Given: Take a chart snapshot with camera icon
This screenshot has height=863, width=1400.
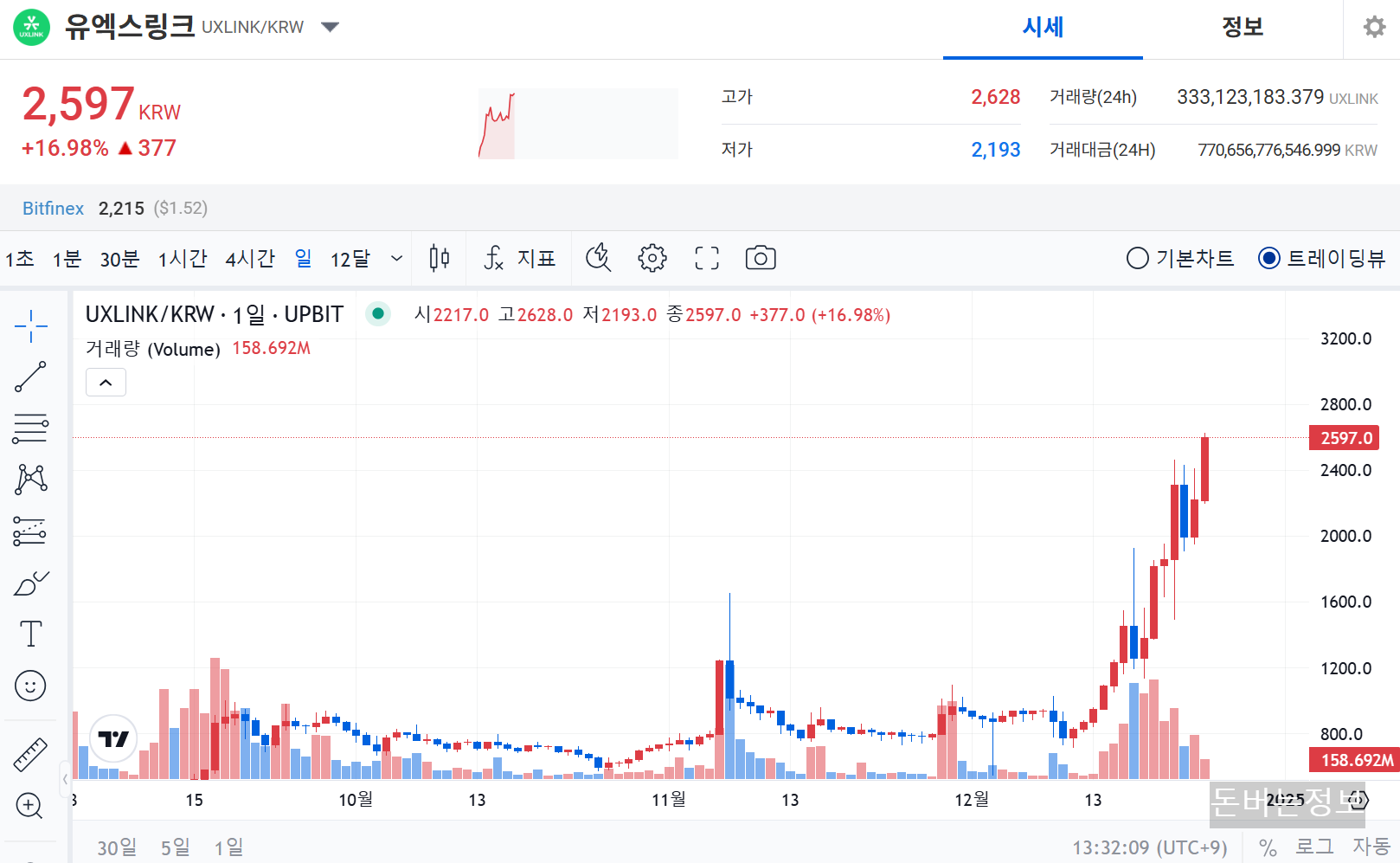Looking at the screenshot, I should pyautogui.click(x=761, y=258).
